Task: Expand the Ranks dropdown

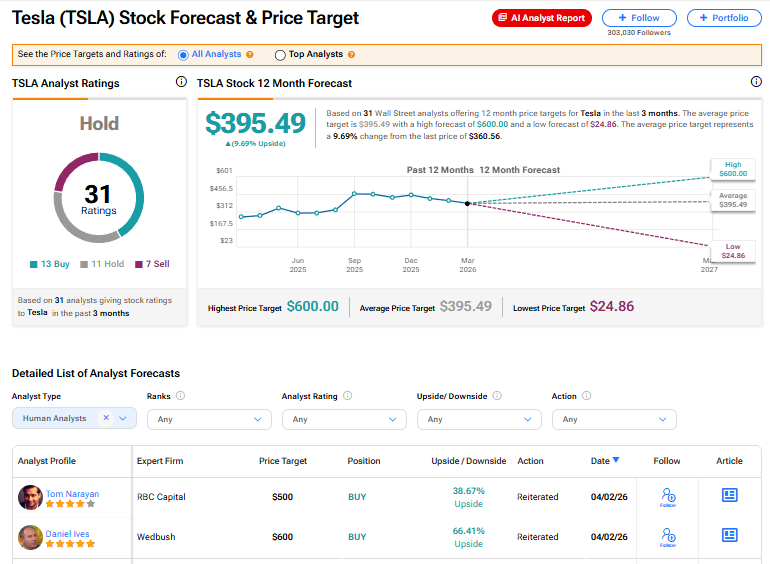Action: click(x=208, y=419)
